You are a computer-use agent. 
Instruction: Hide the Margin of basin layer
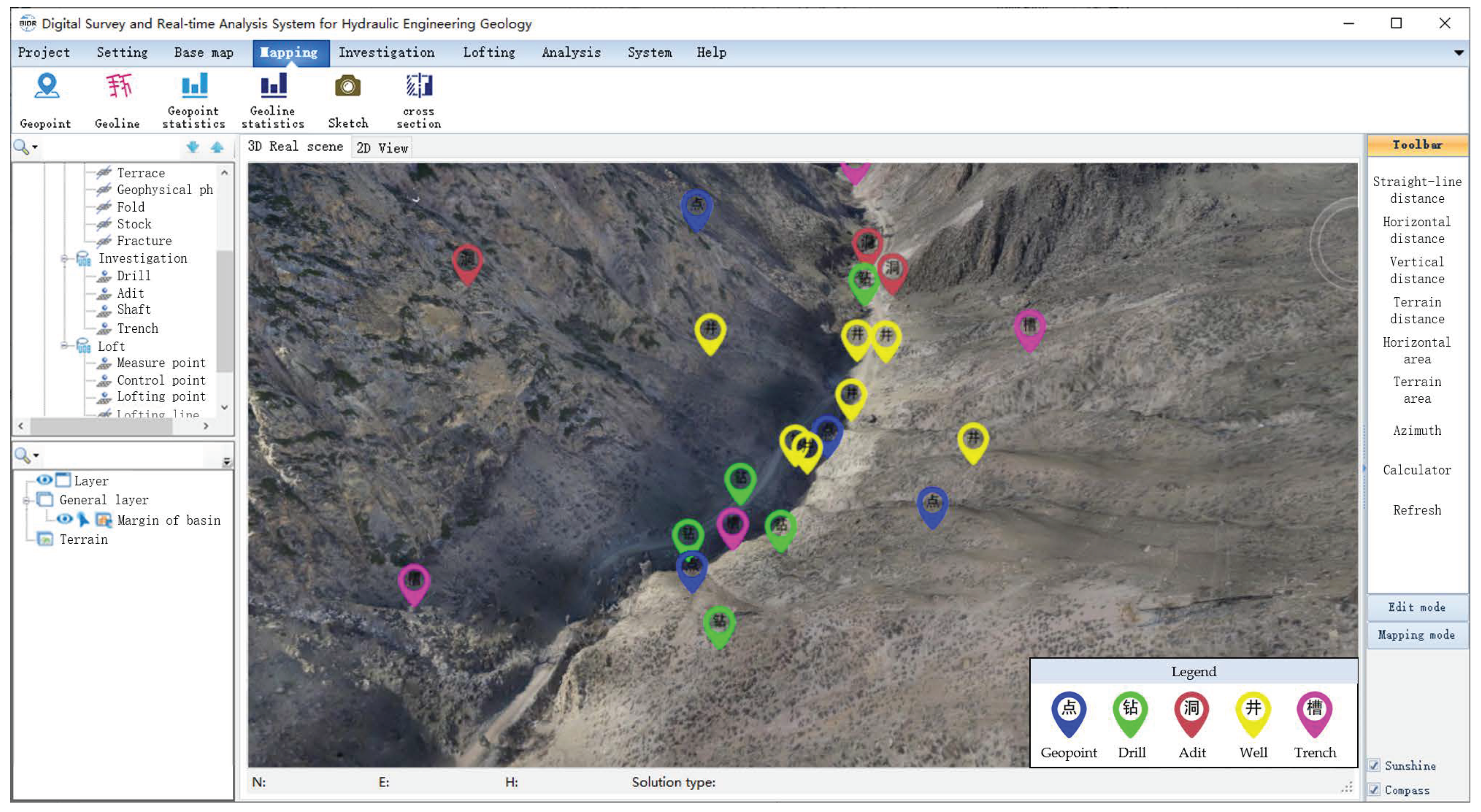click(x=64, y=519)
